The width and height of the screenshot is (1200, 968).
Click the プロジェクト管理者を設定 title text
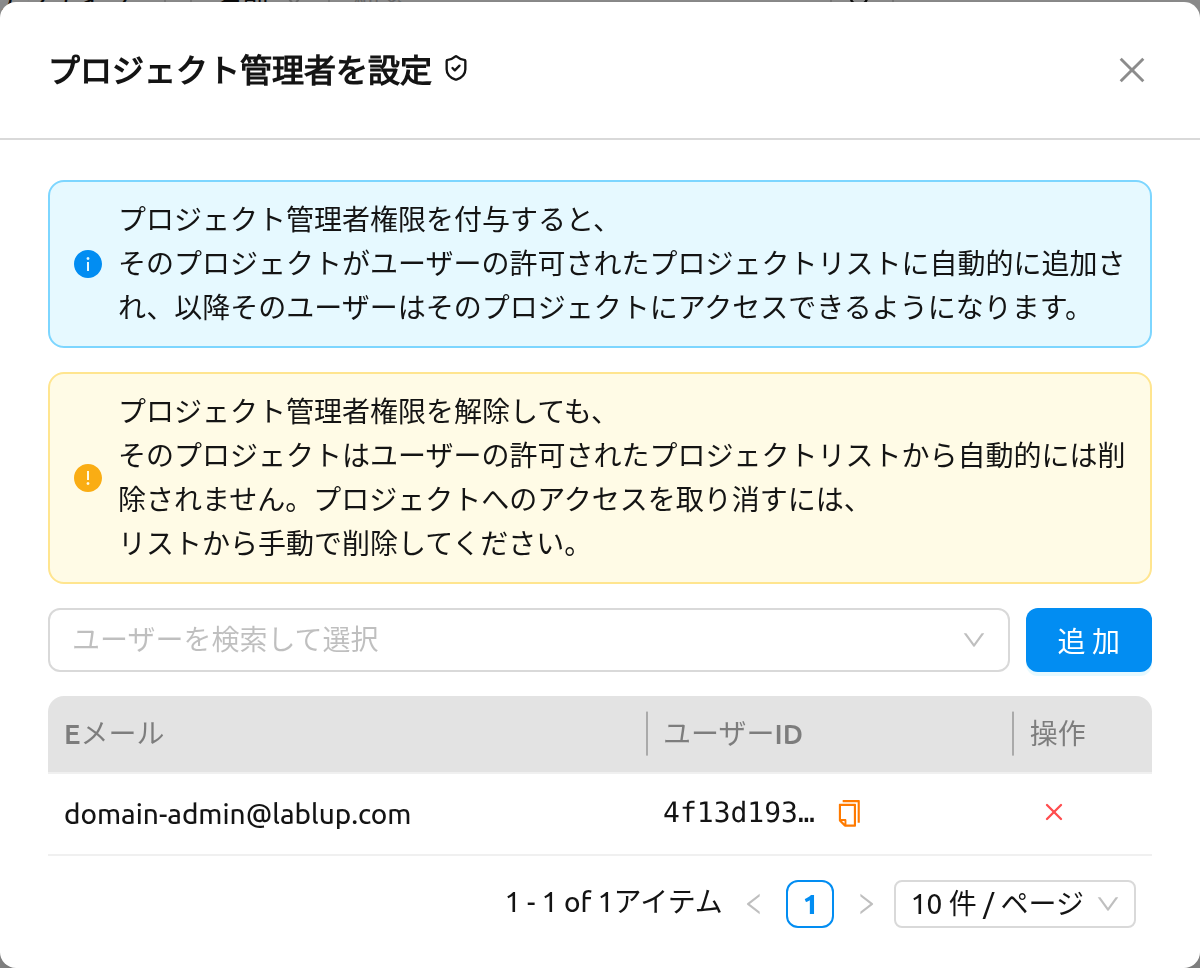point(241,71)
